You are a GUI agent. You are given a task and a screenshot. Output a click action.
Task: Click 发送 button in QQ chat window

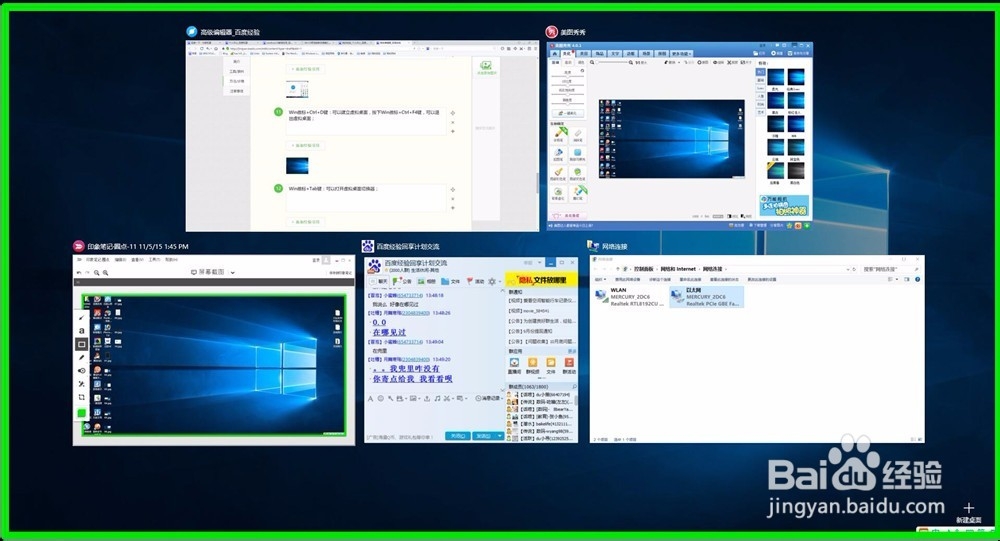483,436
